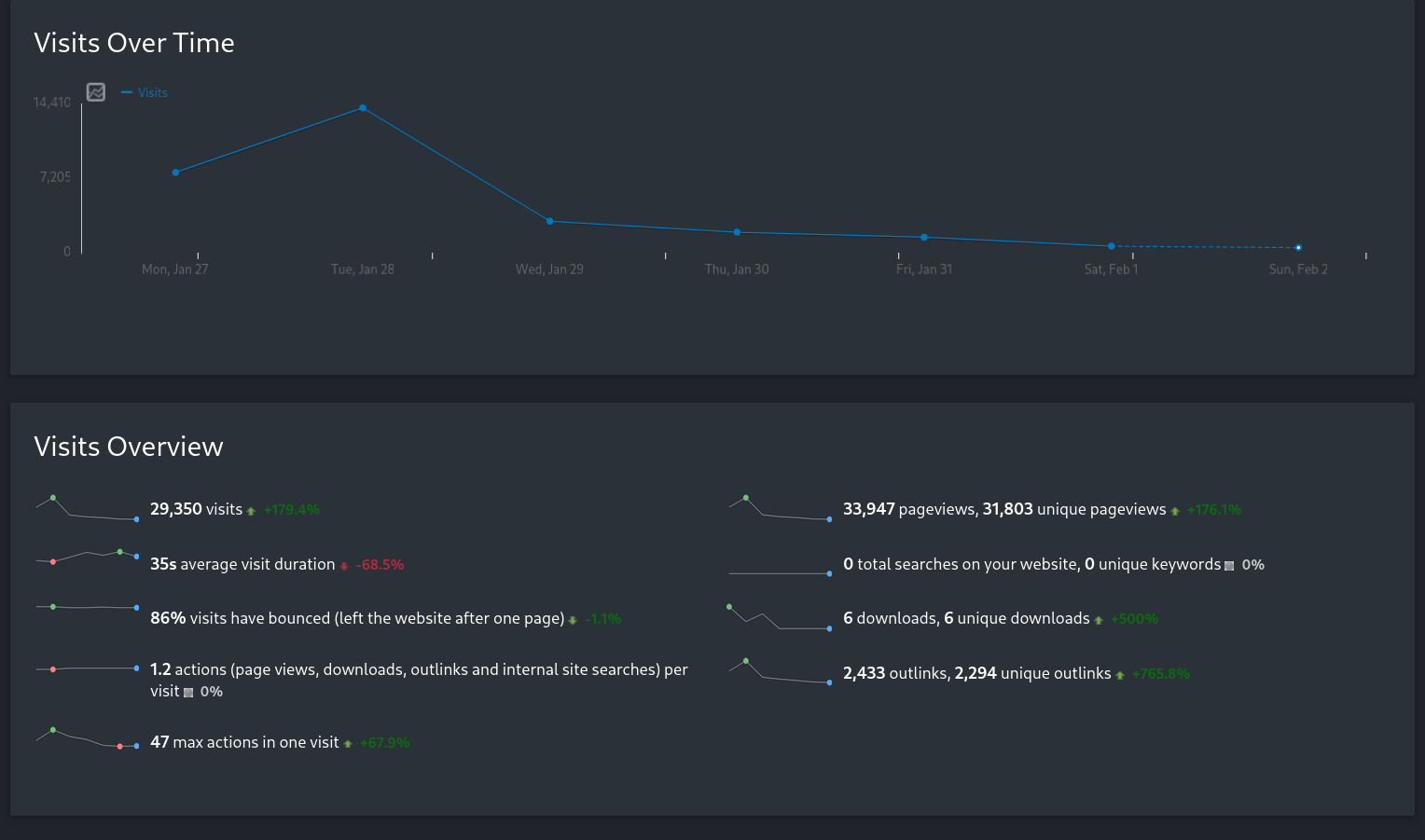Click the Tue, Jan 28 axis label

click(x=363, y=269)
